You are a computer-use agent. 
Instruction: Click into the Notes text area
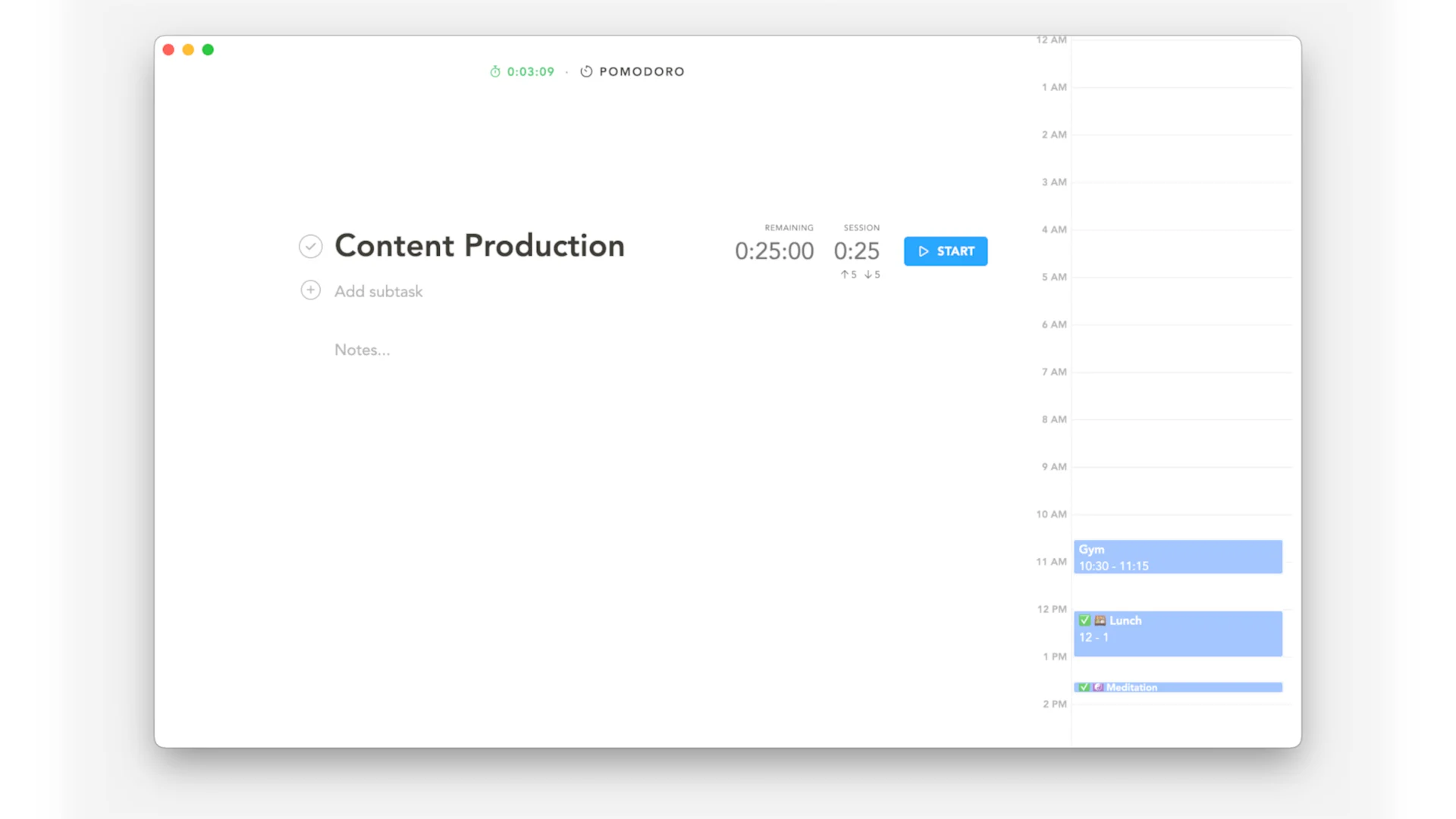(362, 350)
